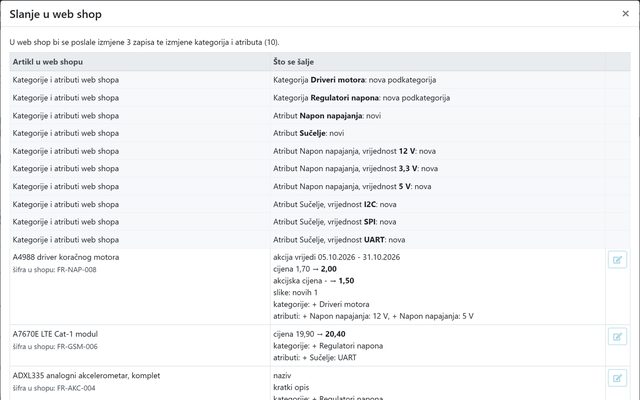This screenshot has height=400, width=640.
Task: Click shop code 'FR-AKC-004'
Action: point(76,388)
